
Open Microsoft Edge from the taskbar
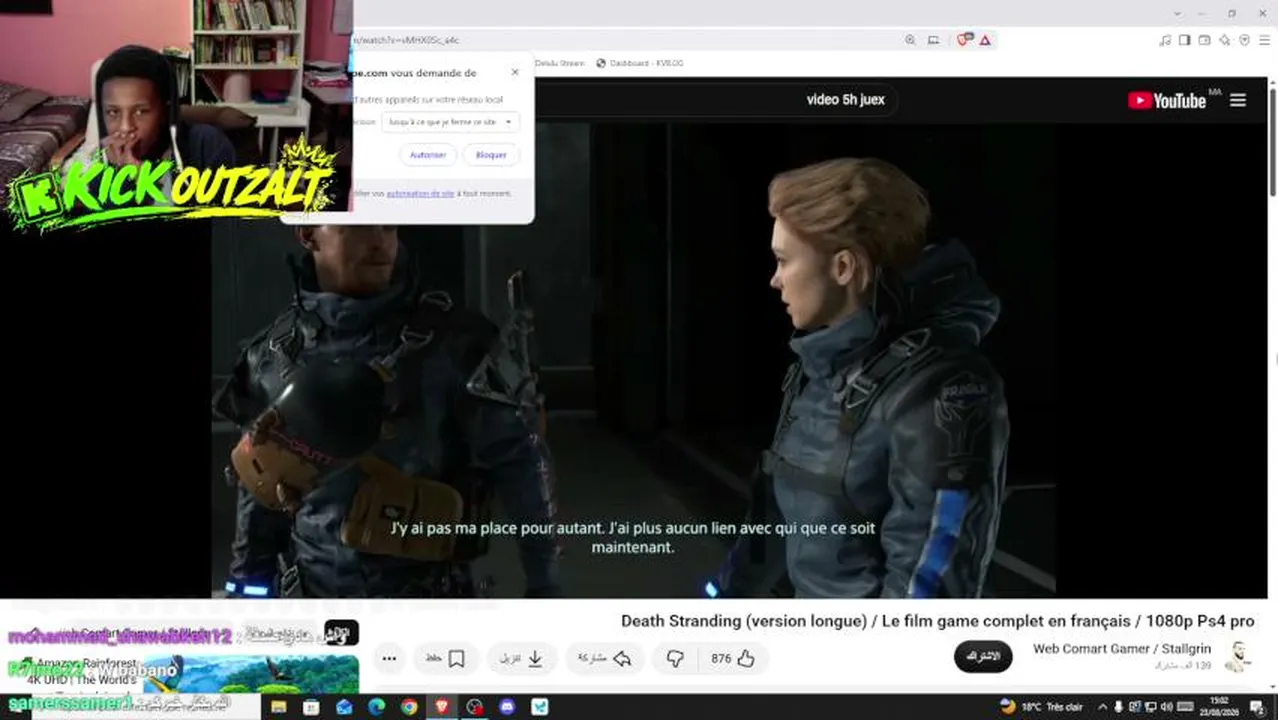(377, 707)
